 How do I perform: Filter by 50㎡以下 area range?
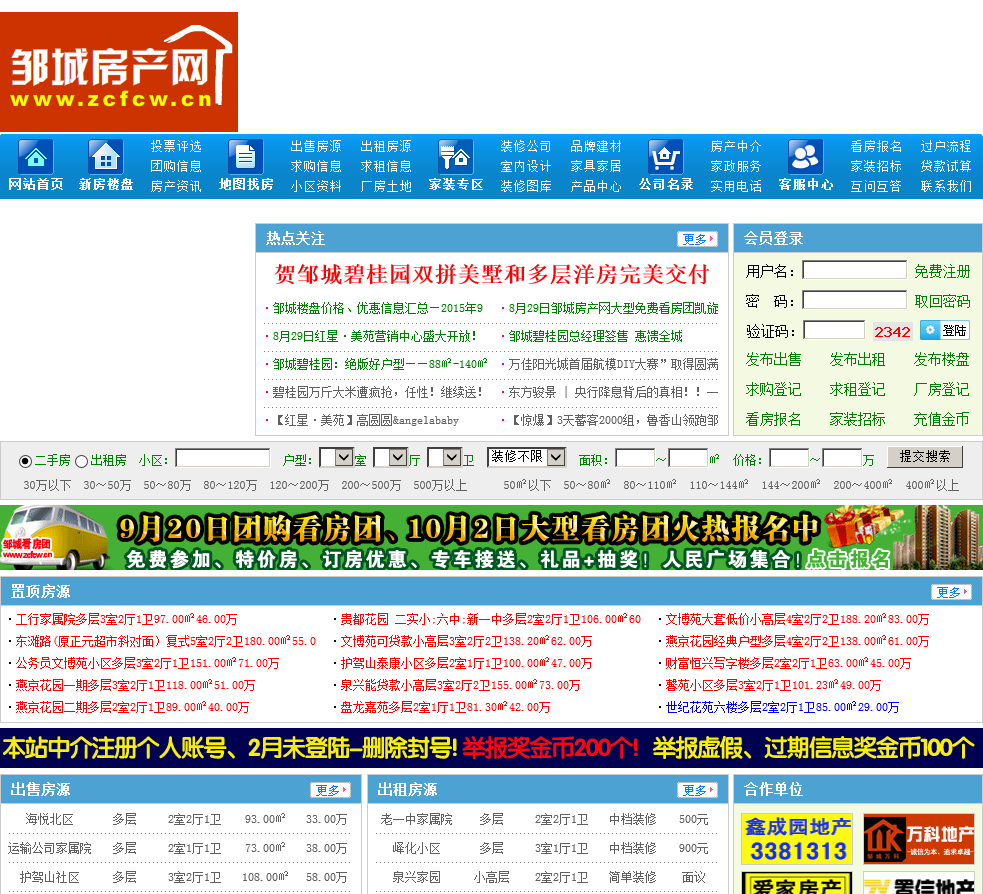527,486
